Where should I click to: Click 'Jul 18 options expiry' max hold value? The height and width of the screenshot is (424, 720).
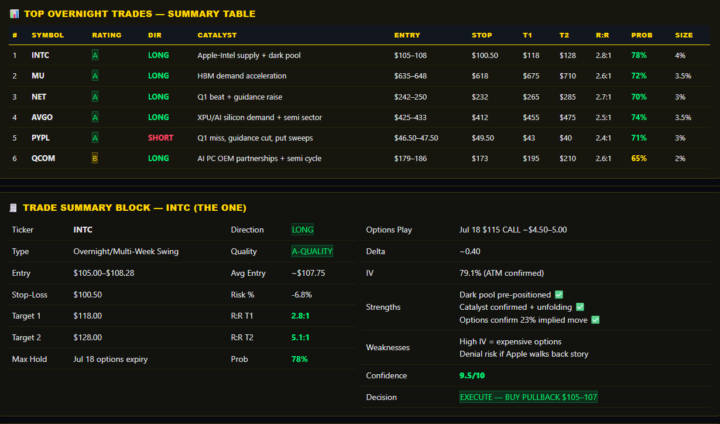click(111, 359)
